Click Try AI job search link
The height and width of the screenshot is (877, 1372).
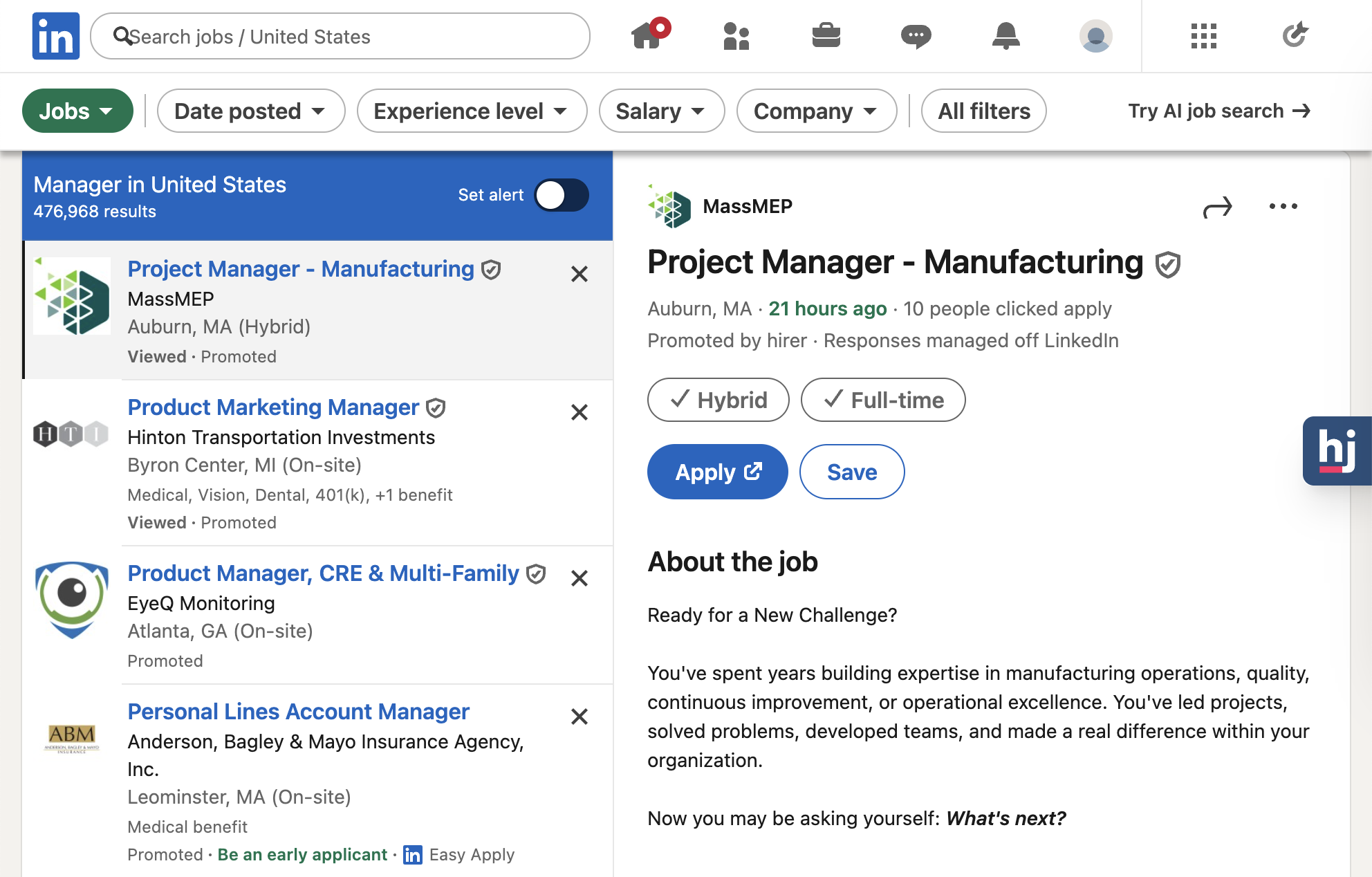click(x=1220, y=111)
